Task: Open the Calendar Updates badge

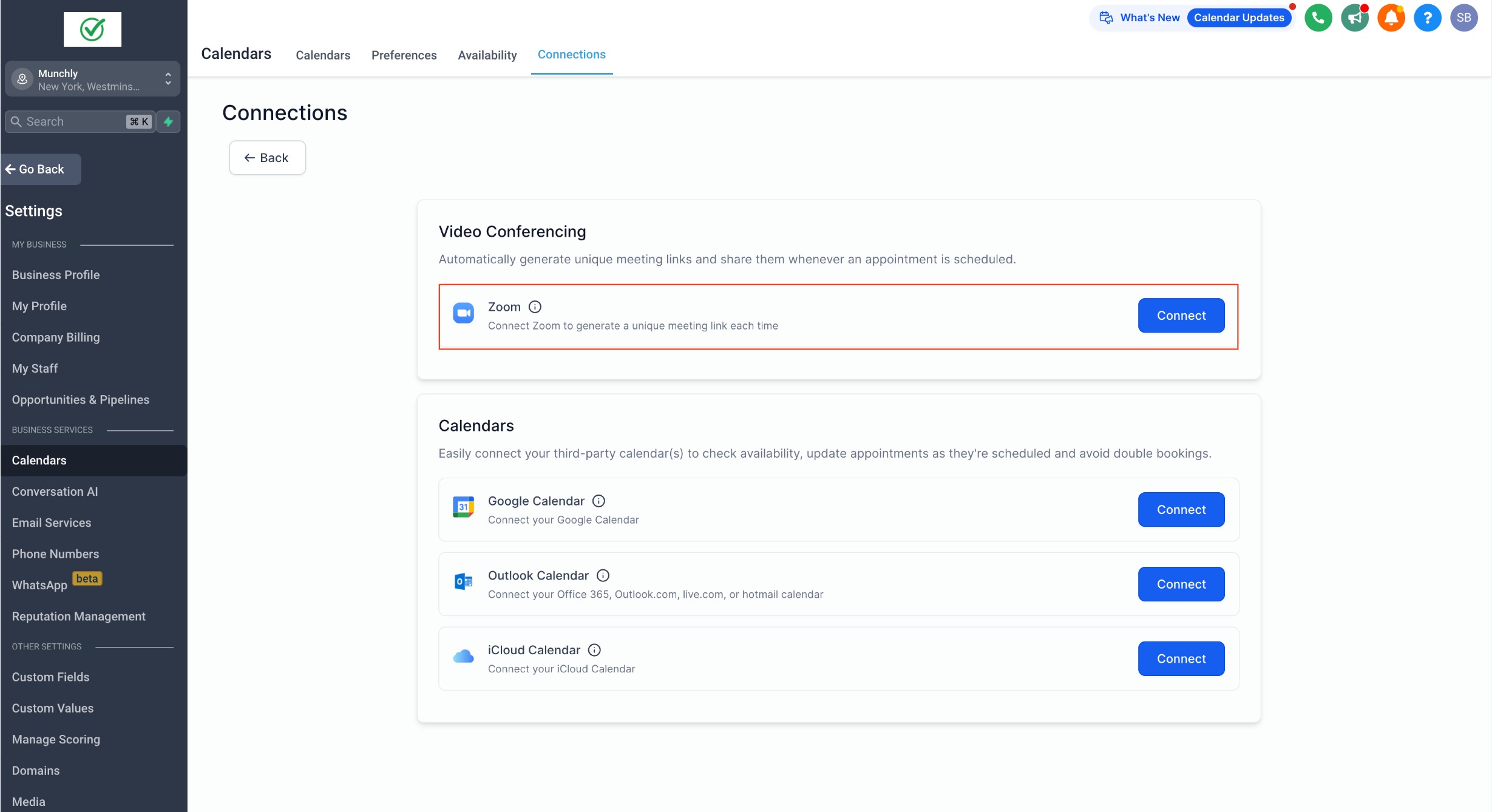Action: pos(1238,18)
